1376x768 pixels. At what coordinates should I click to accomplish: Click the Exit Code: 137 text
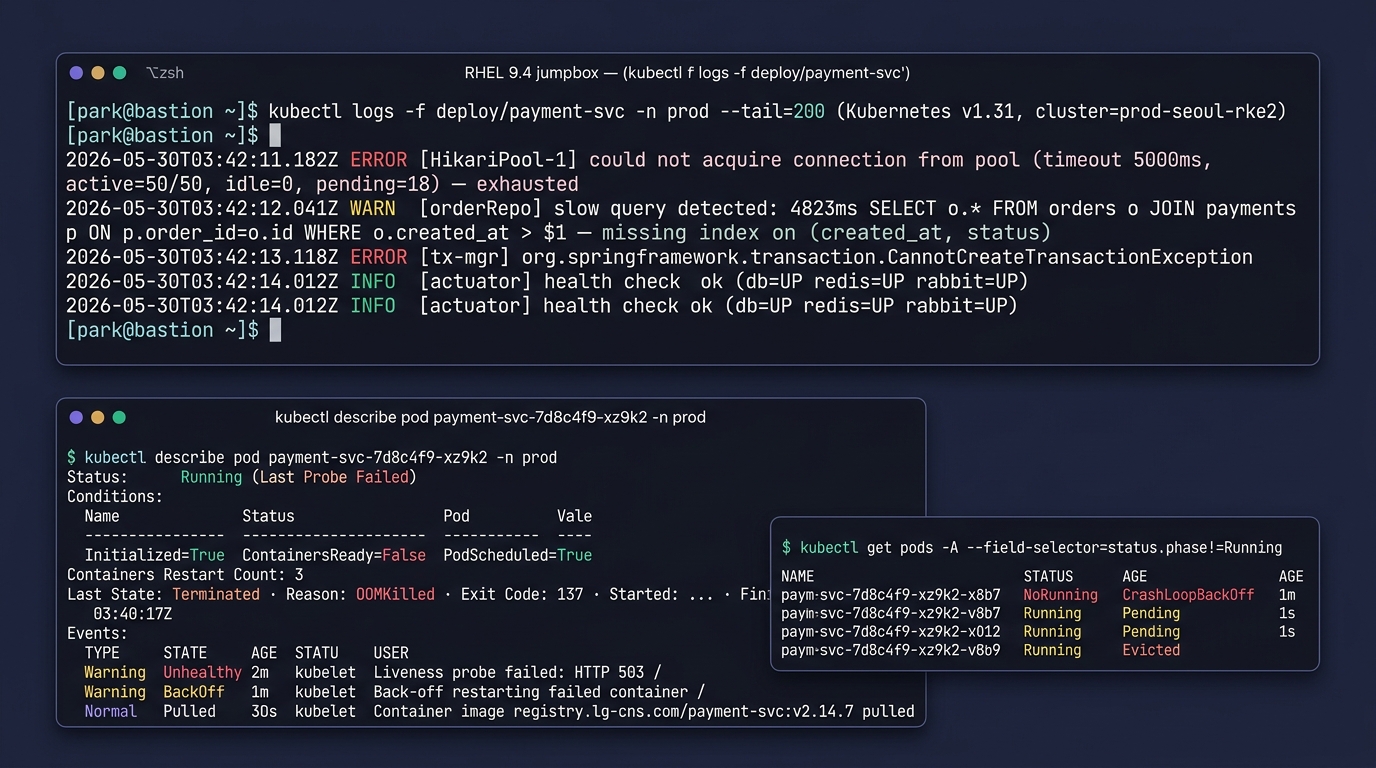[x=522, y=594]
